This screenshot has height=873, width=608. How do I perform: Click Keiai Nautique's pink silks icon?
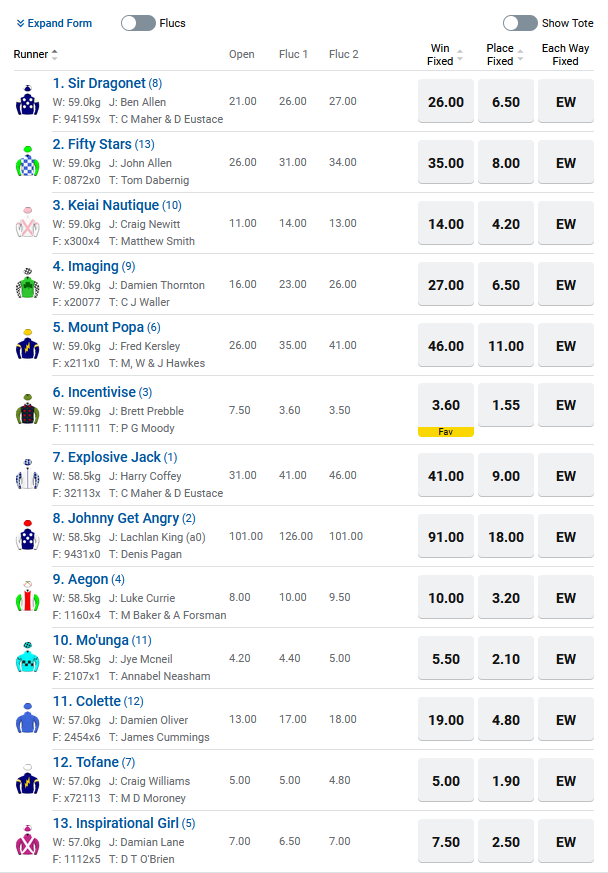[27, 223]
